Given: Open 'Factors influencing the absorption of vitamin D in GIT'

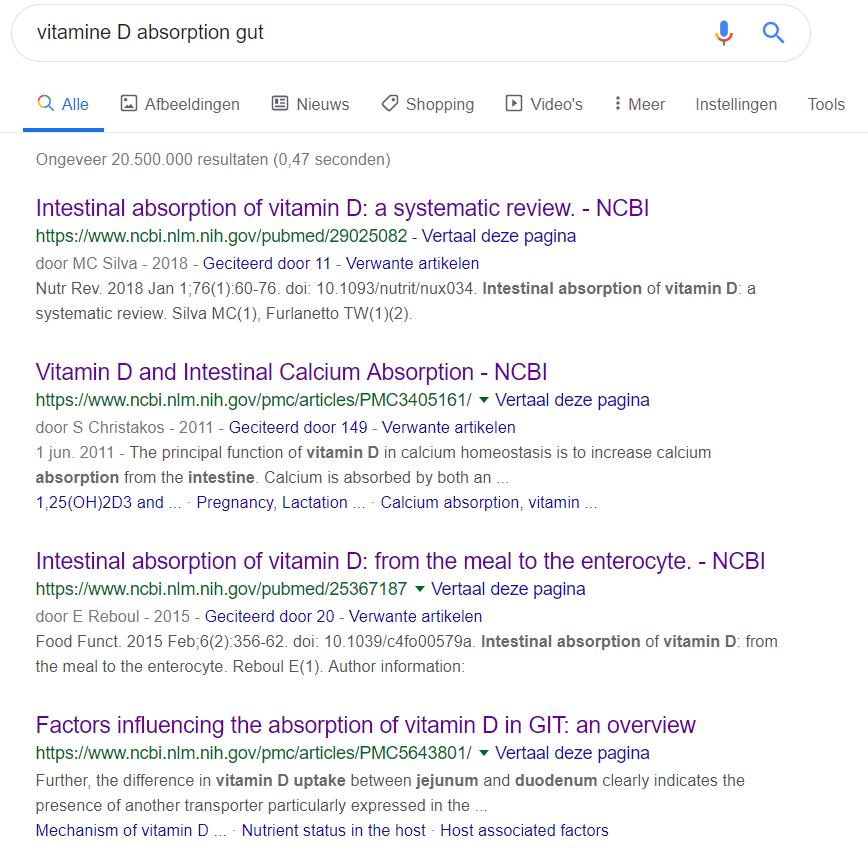Looking at the screenshot, I should click(x=365, y=725).
